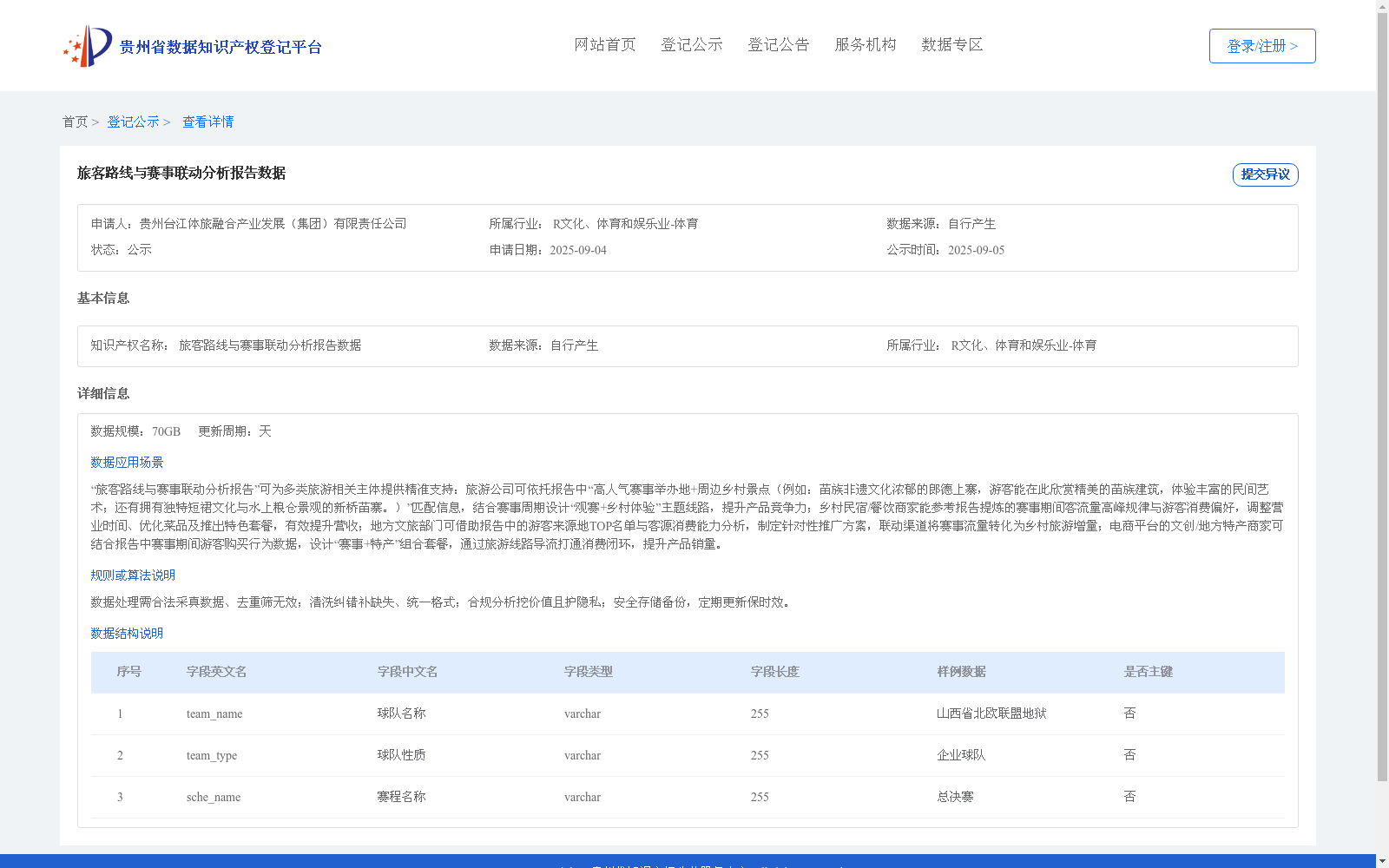
Task: Click 数据规模 70GB value
Action: click(x=166, y=431)
